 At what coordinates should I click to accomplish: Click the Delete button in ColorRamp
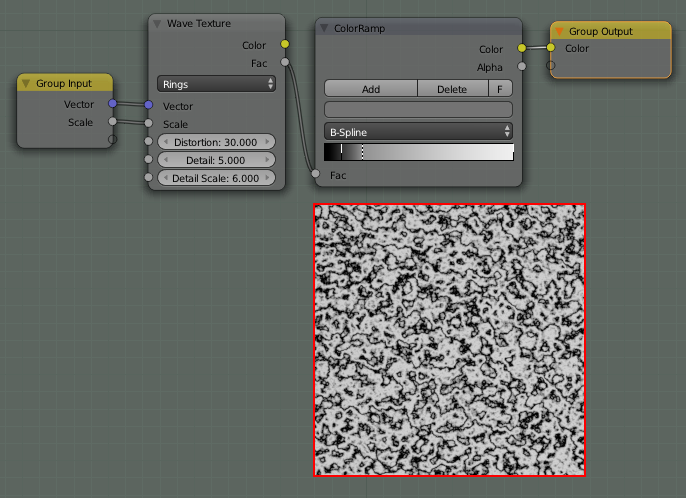[452, 89]
